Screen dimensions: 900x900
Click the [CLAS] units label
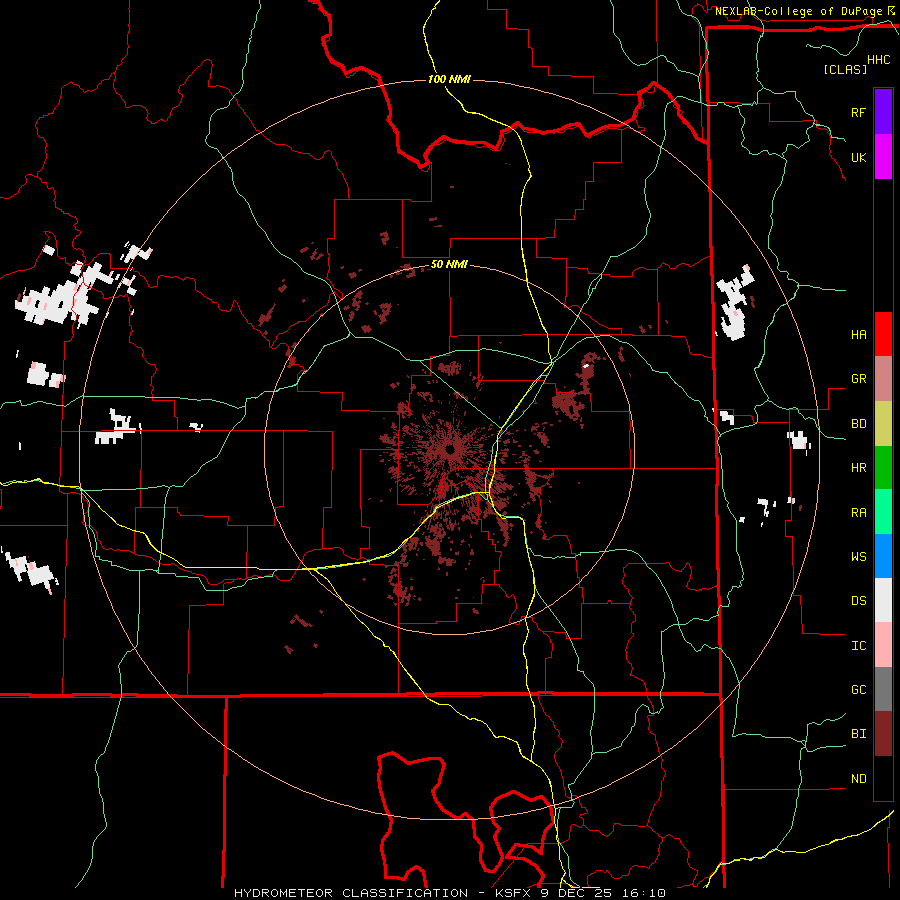[845, 69]
